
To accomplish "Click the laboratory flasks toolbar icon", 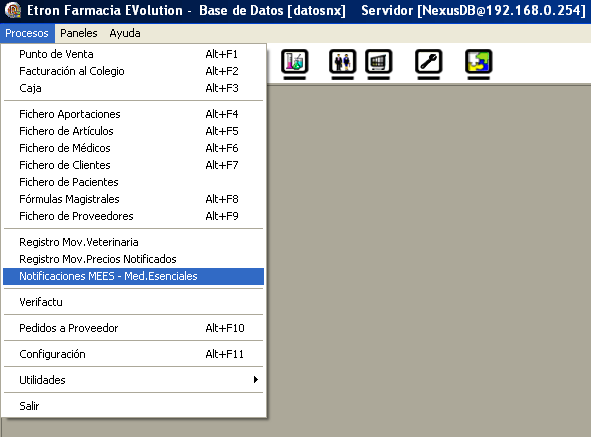I will [x=294, y=62].
